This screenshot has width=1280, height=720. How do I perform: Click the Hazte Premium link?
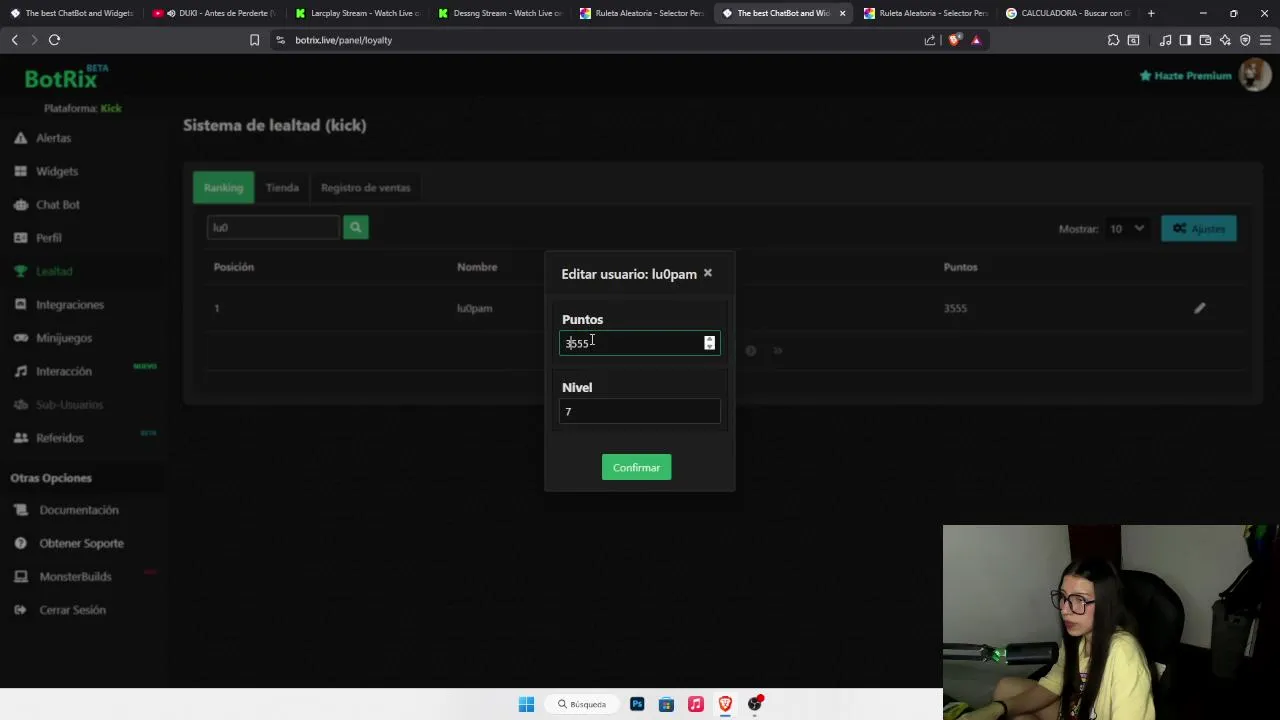pyautogui.click(x=1185, y=76)
